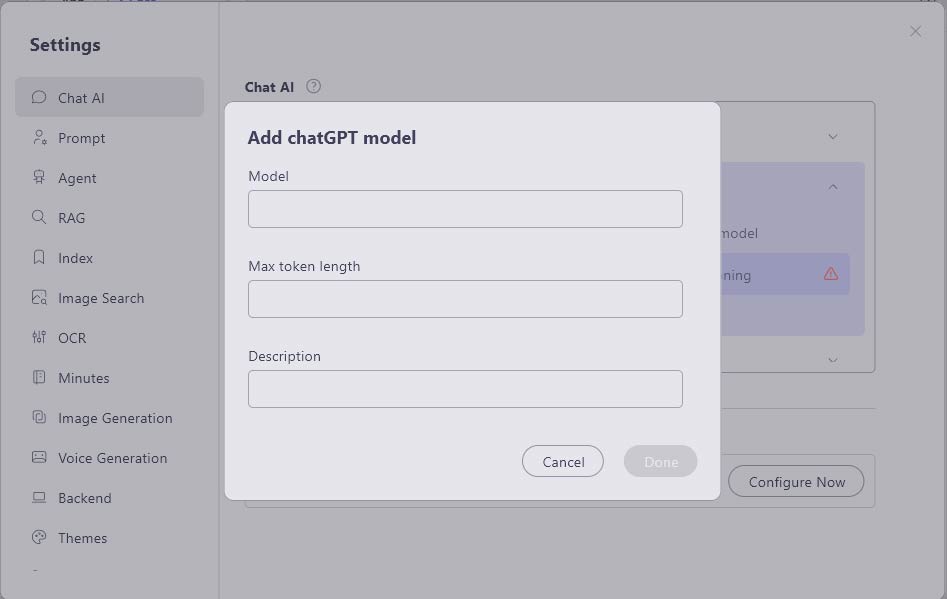This screenshot has width=947, height=599.
Task: Go to the Image Generation settings tab
Action: click(109, 418)
